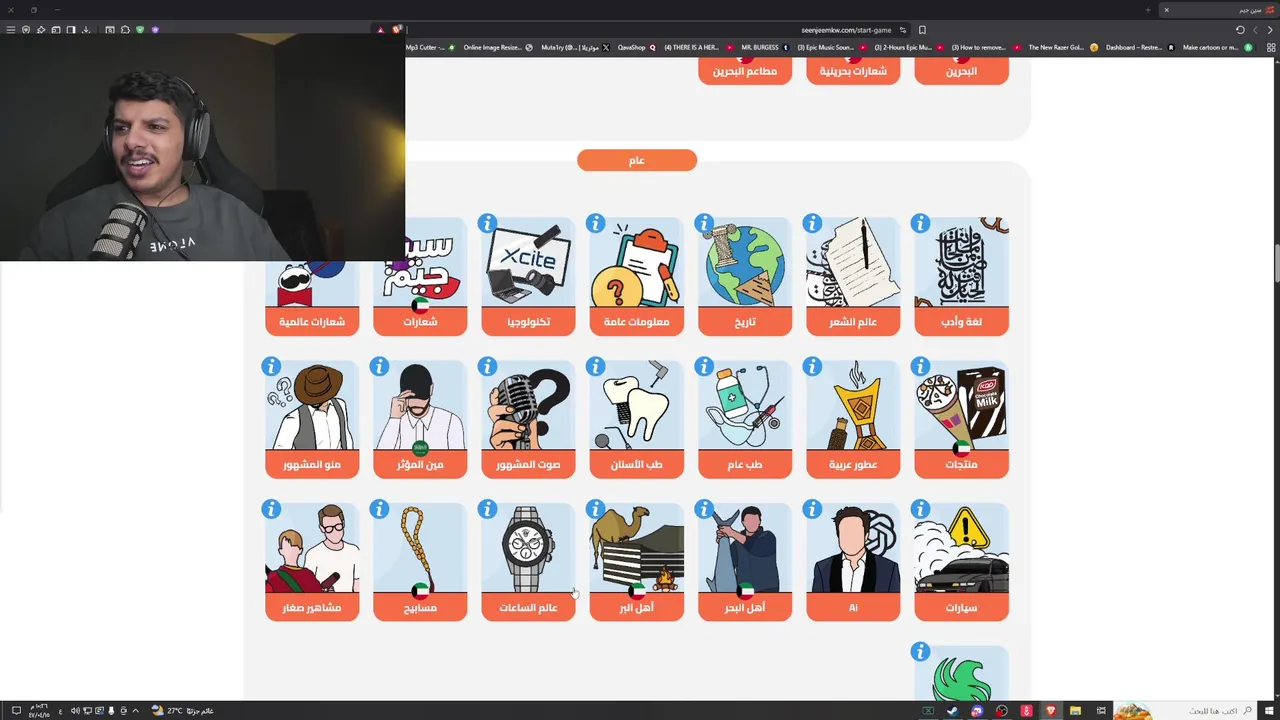The height and width of the screenshot is (720, 1280).
Task: View info for منتجات category
Action: pyautogui.click(x=920, y=367)
